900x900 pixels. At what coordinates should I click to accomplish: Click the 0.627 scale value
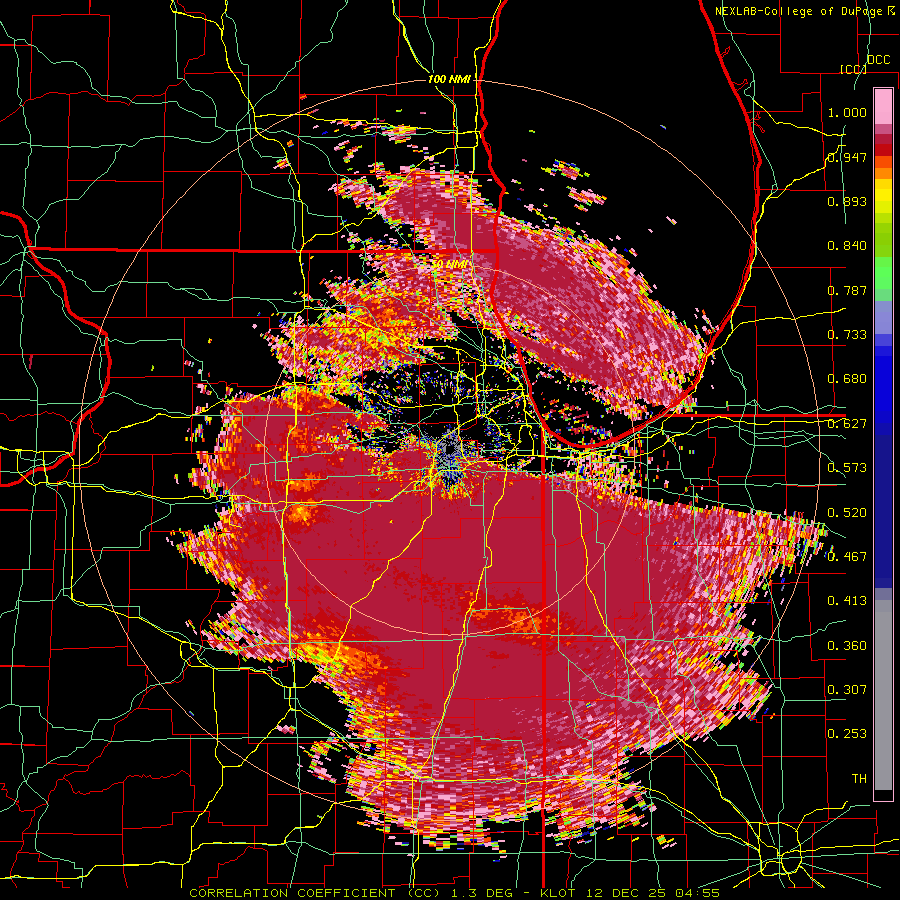(x=847, y=424)
